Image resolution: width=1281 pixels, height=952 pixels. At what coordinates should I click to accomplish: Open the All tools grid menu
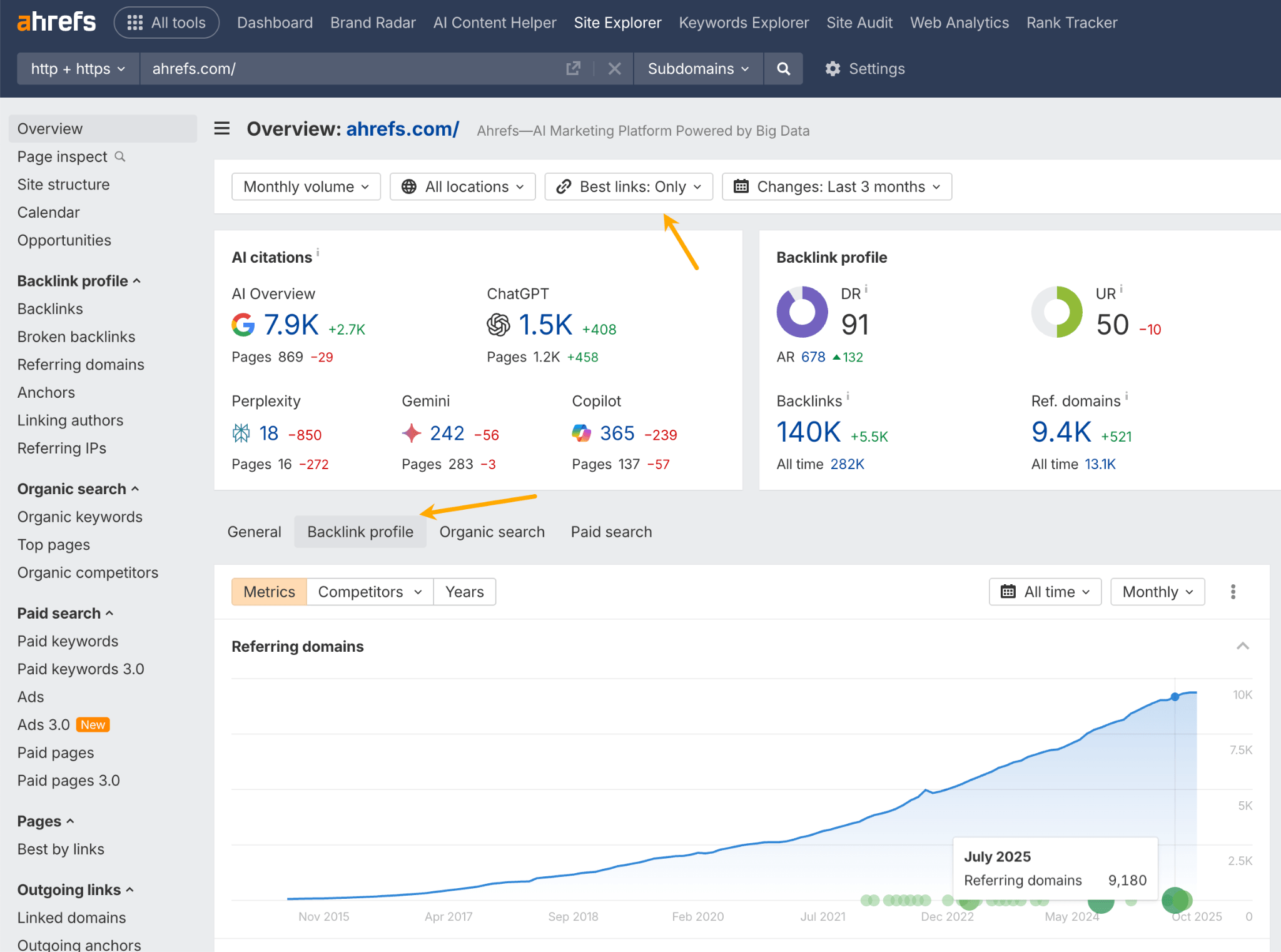pos(166,22)
